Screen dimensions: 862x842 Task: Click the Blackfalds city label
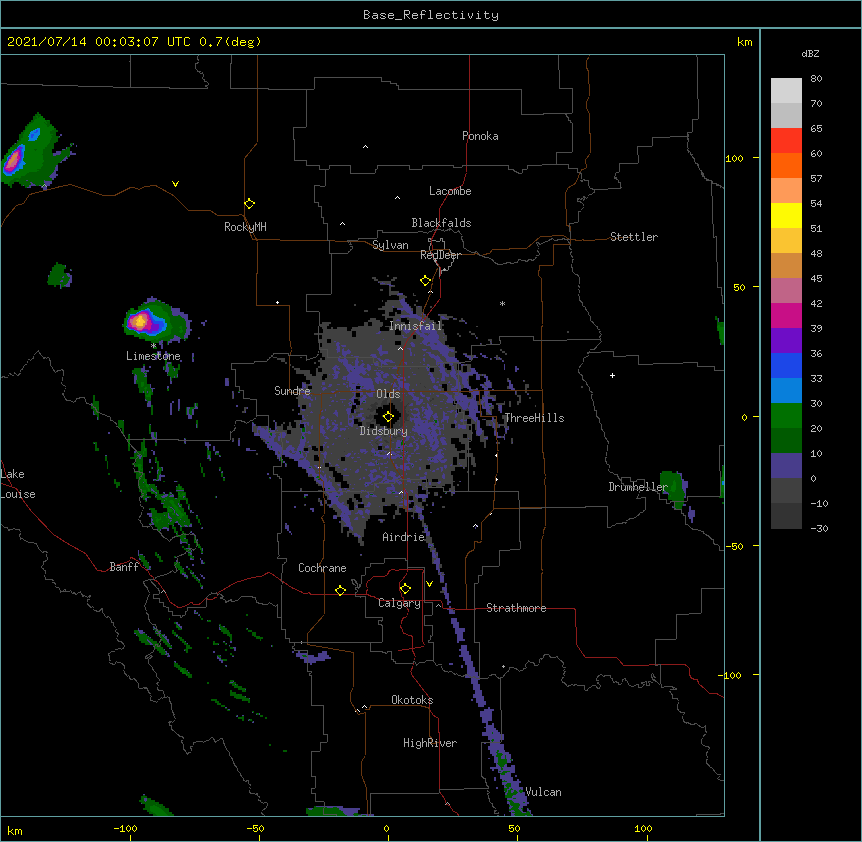coord(441,223)
